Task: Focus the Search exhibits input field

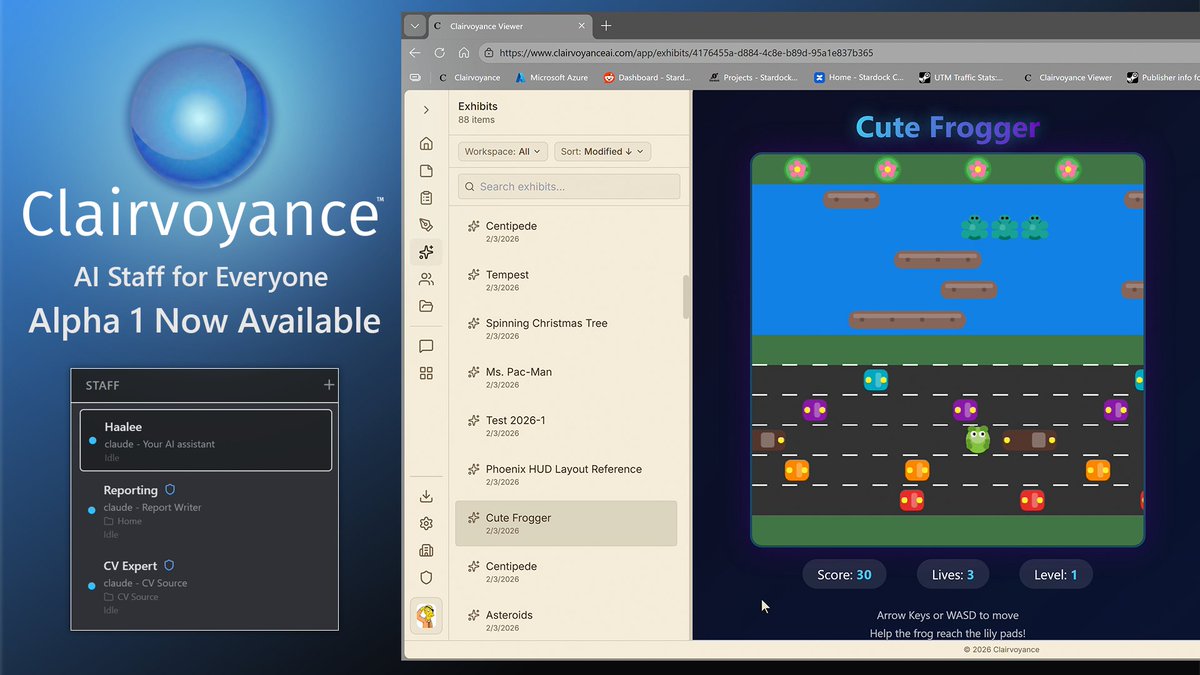Action: (569, 186)
